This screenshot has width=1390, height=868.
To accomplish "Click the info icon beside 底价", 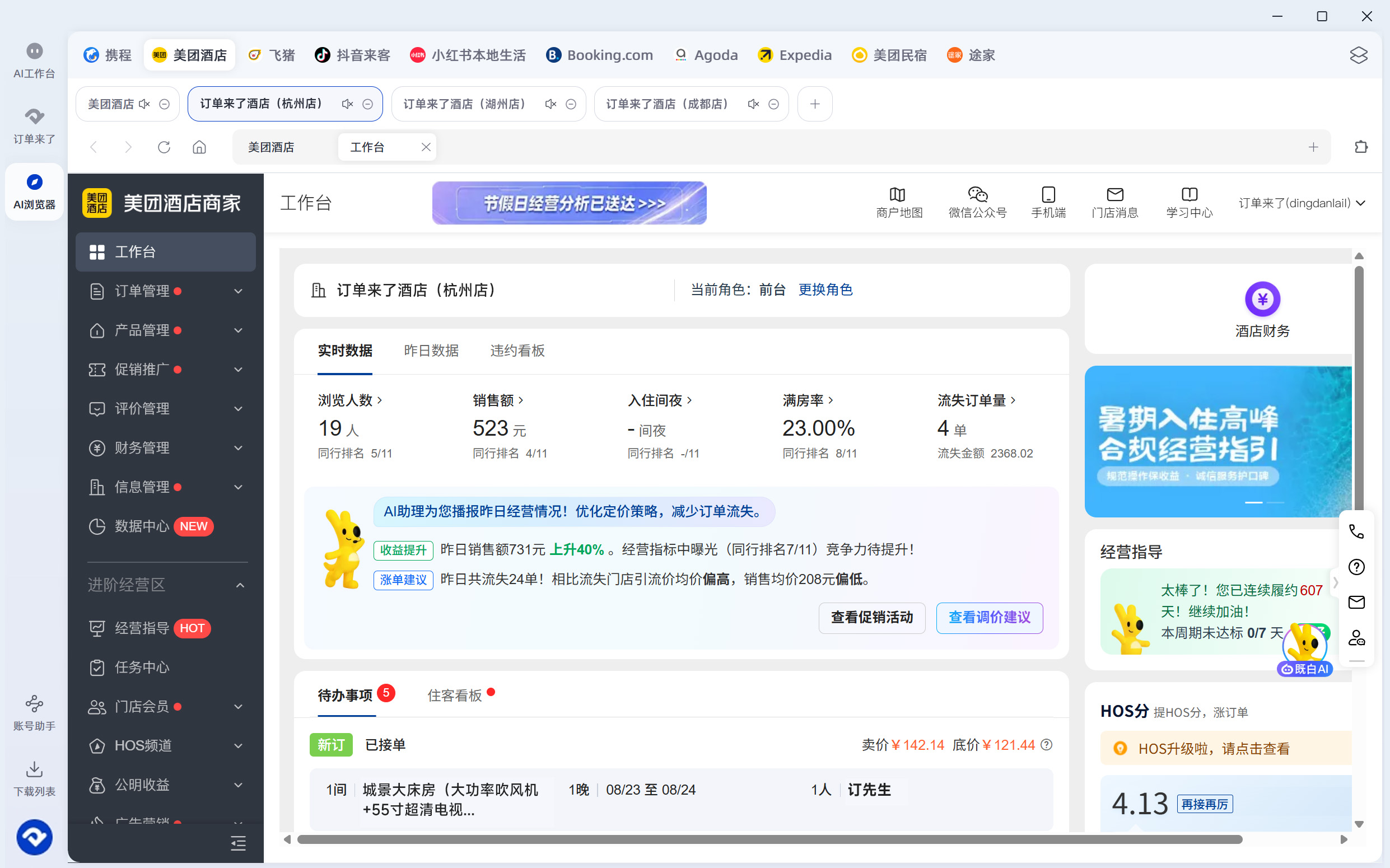I will tap(1047, 745).
